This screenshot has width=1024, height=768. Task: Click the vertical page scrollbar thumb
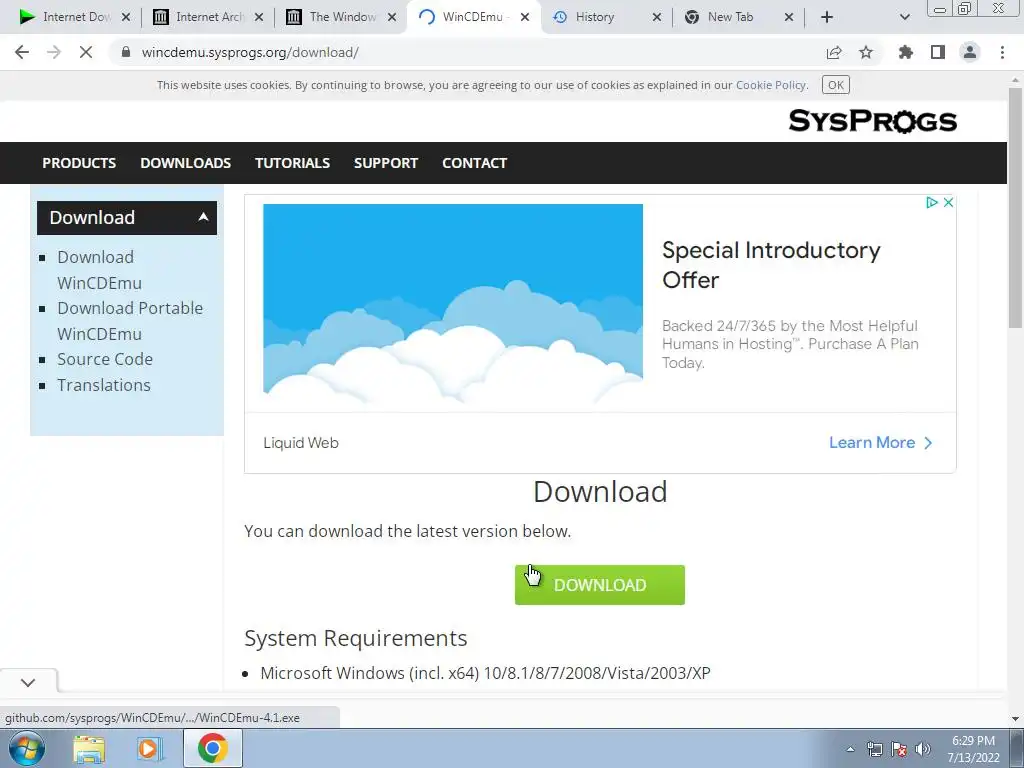[1015, 209]
